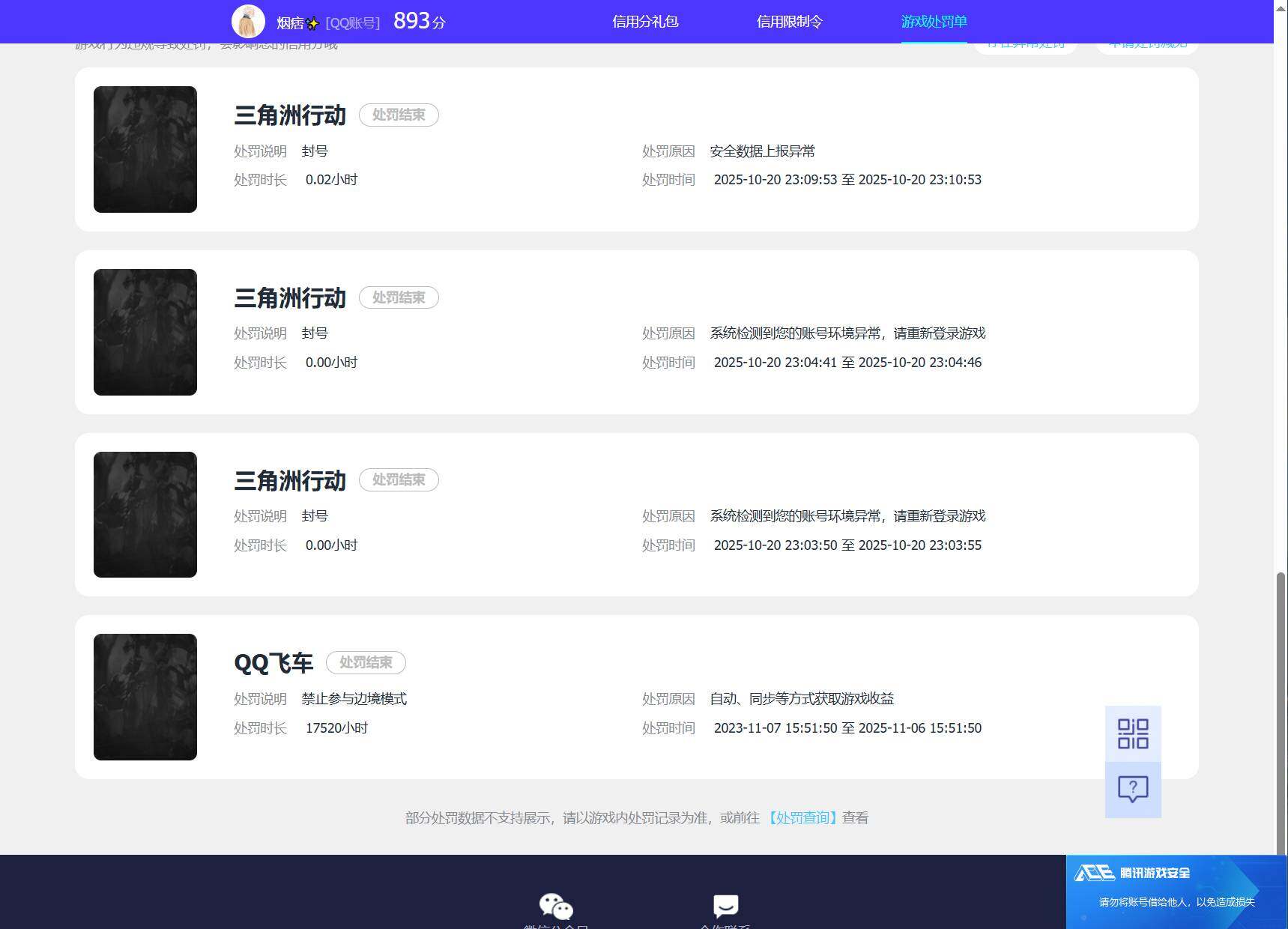Screen dimensions: 1288x929
Task: Click thumbnail of the 安全数据上报异常 record
Action: pos(145,149)
